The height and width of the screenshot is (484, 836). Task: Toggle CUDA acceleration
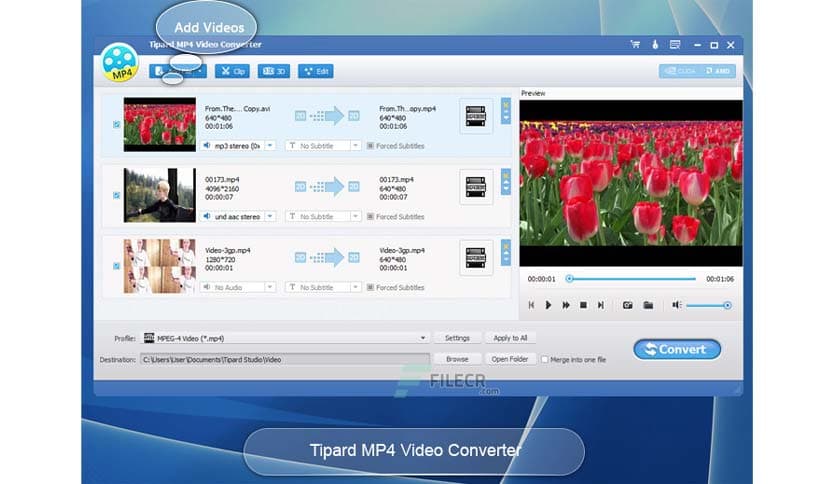point(680,71)
